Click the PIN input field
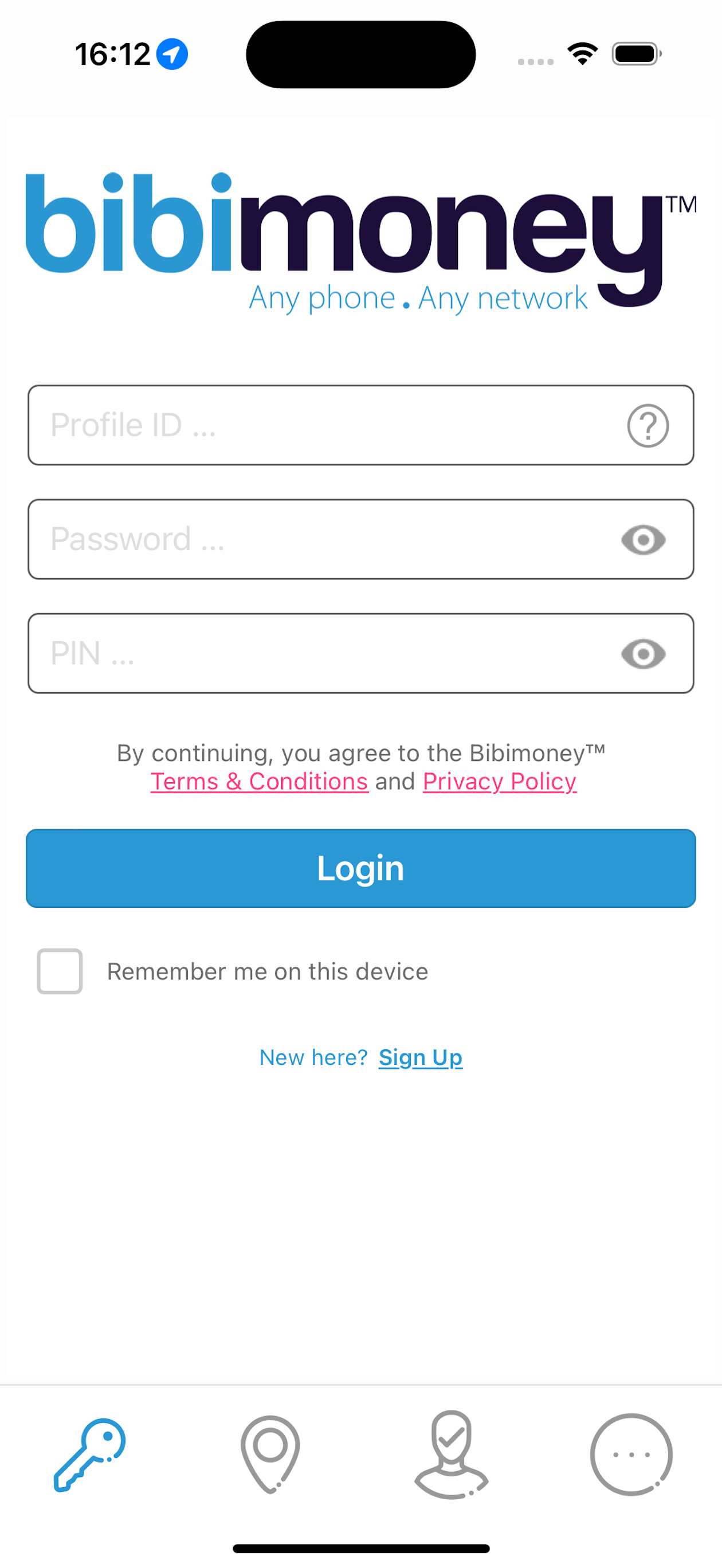The image size is (722, 1568). [304, 654]
